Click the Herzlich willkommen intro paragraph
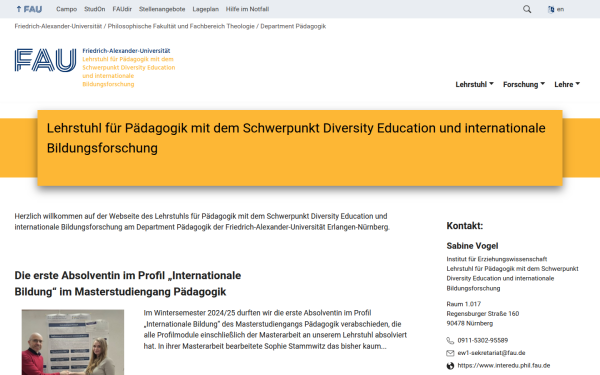Viewport: 600px width, 375px height. tap(202, 222)
